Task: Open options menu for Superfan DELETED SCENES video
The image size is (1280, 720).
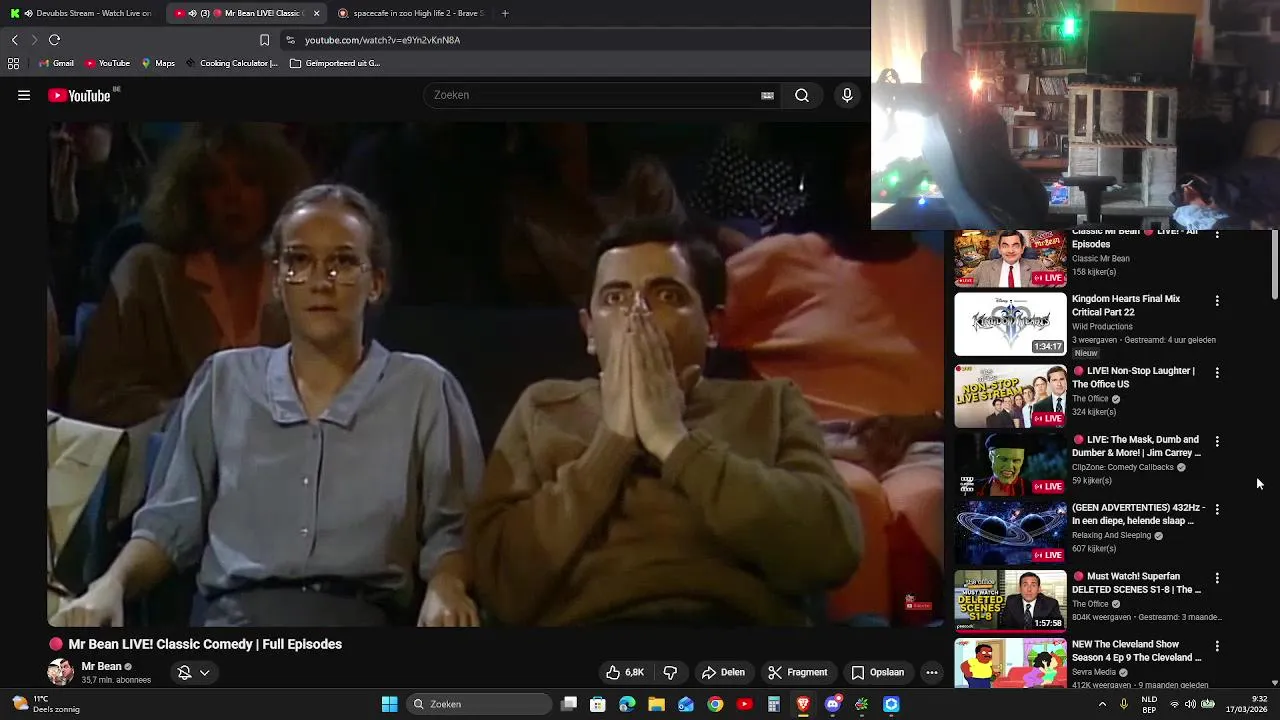Action: (1217, 578)
